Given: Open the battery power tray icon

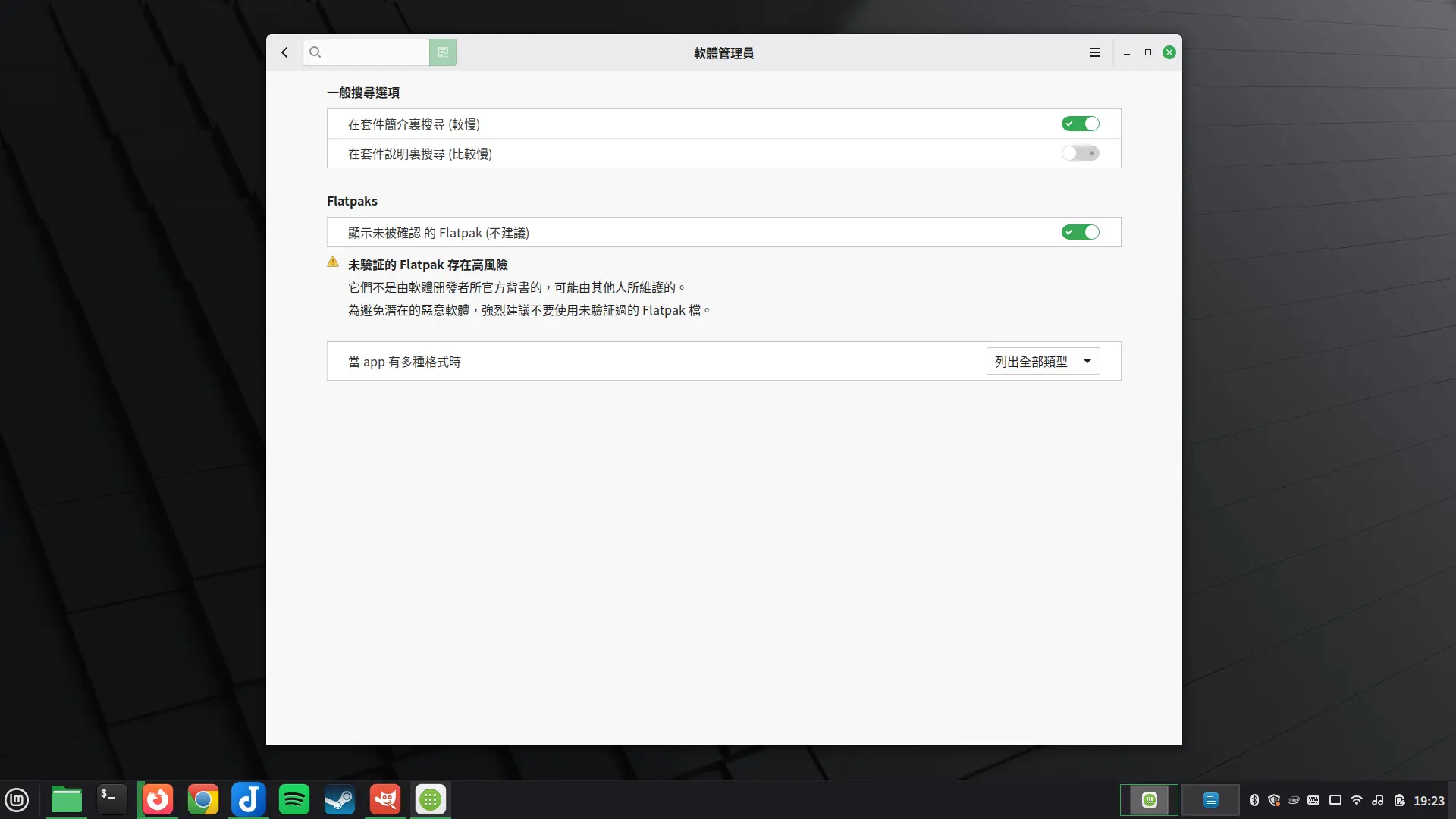Looking at the screenshot, I should click(1398, 799).
